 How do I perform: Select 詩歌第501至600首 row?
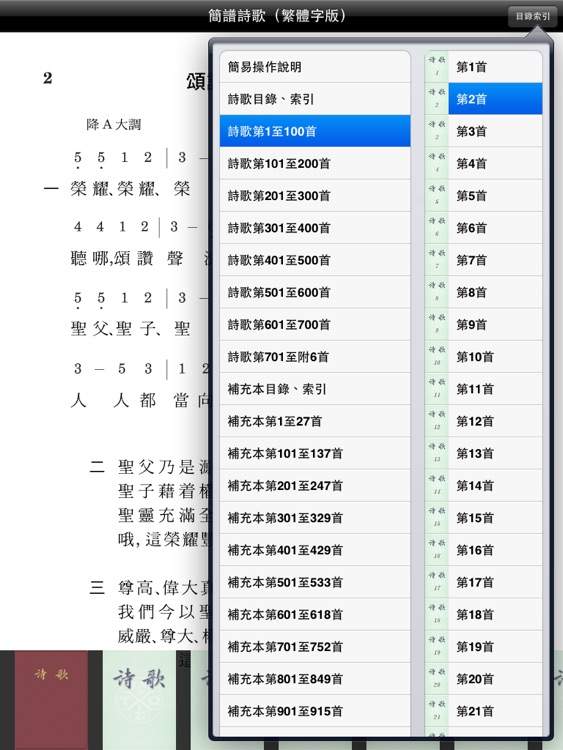click(315, 292)
